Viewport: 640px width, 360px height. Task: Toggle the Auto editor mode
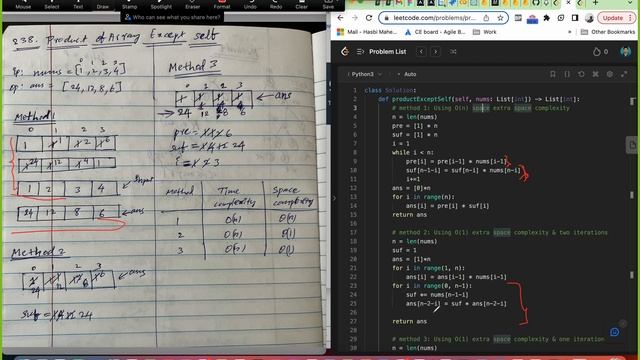click(407, 74)
